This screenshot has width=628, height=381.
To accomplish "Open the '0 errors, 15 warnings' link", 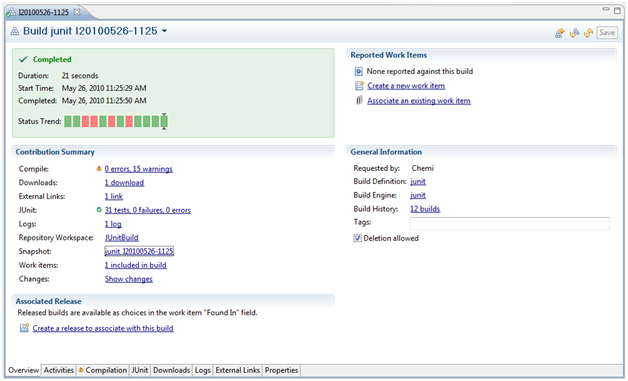I will click(x=139, y=169).
